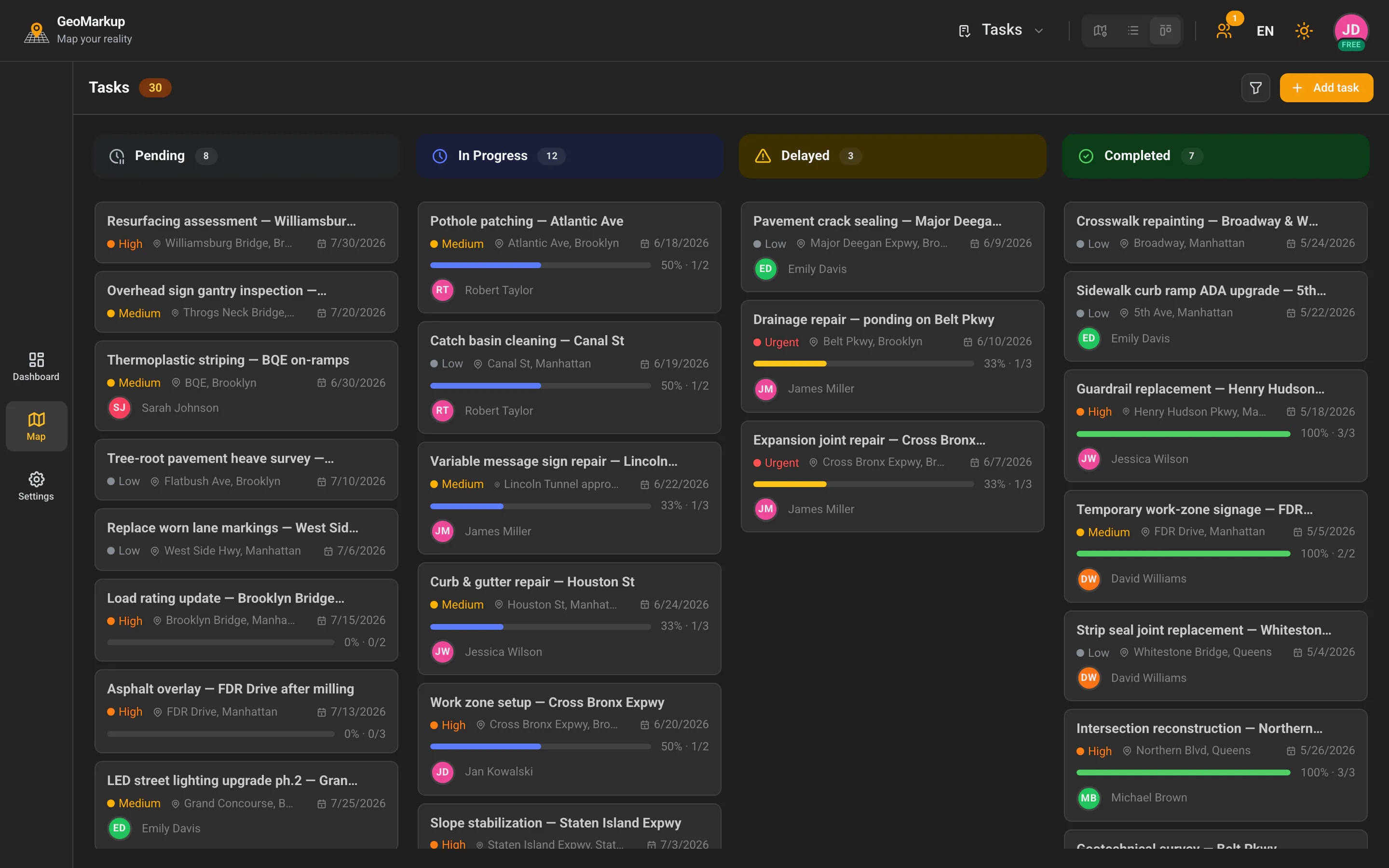Switch to kanban board view icon
This screenshot has height=868, width=1389.
[1165, 30]
